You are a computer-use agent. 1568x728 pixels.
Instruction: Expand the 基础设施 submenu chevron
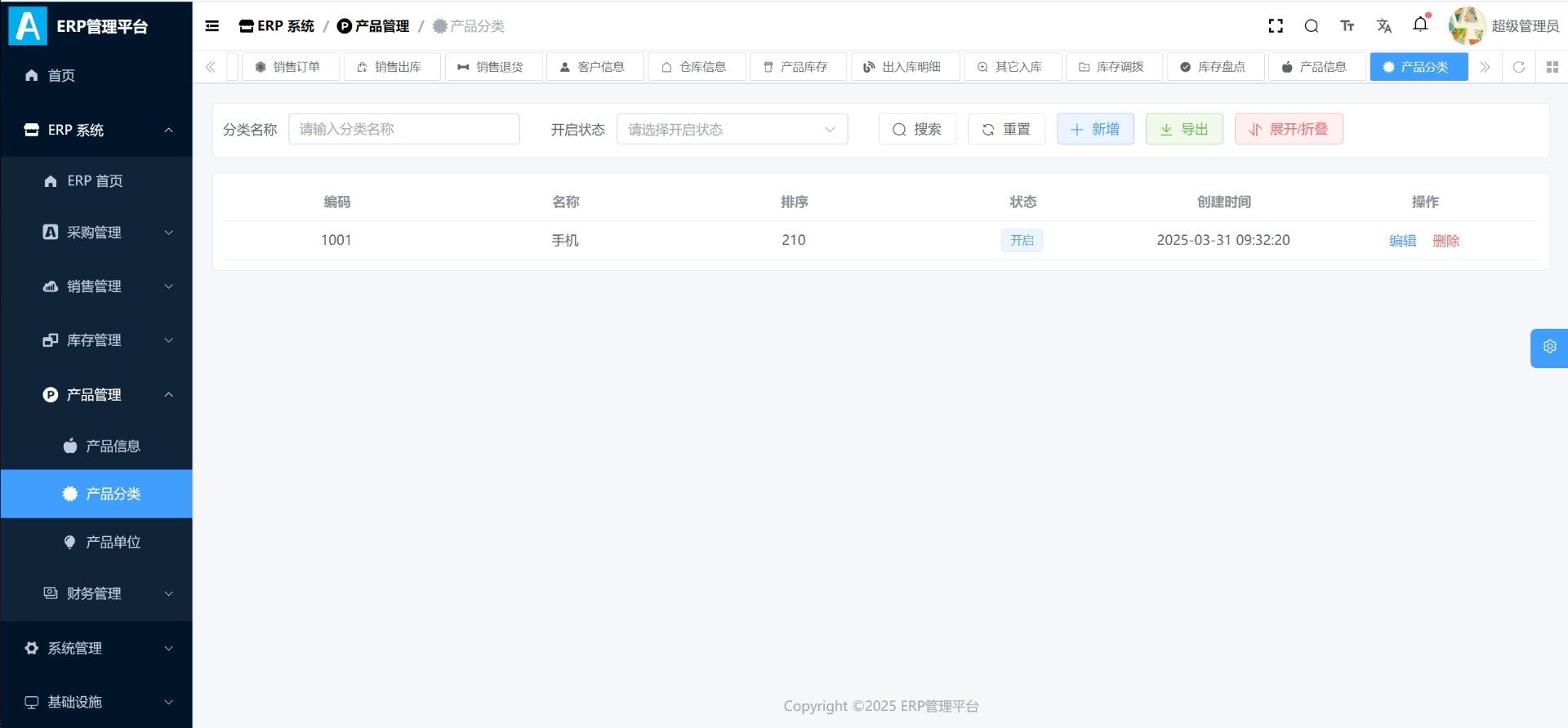pyautogui.click(x=169, y=702)
